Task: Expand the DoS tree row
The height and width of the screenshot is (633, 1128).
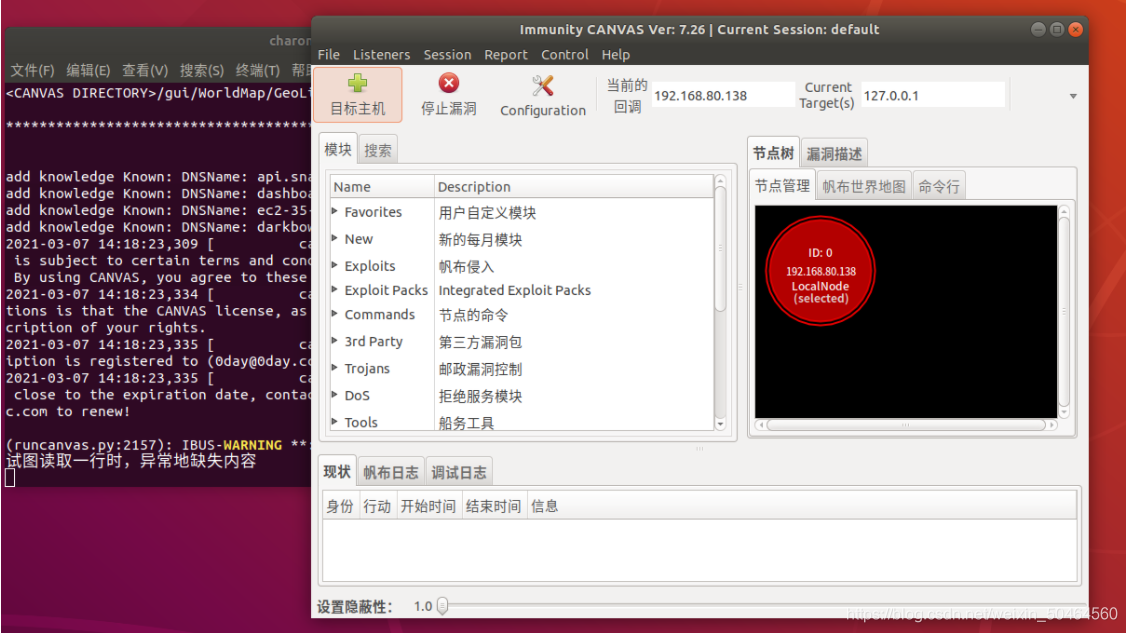Action: [335, 395]
